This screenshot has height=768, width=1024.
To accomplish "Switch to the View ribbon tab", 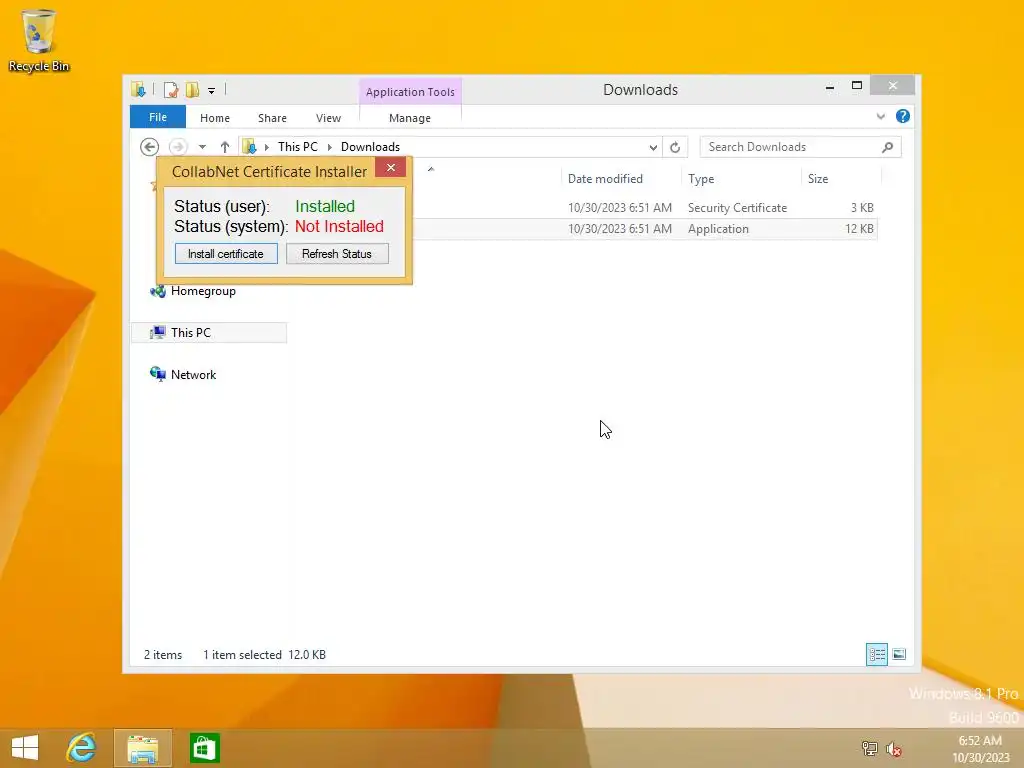I will coord(328,118).
